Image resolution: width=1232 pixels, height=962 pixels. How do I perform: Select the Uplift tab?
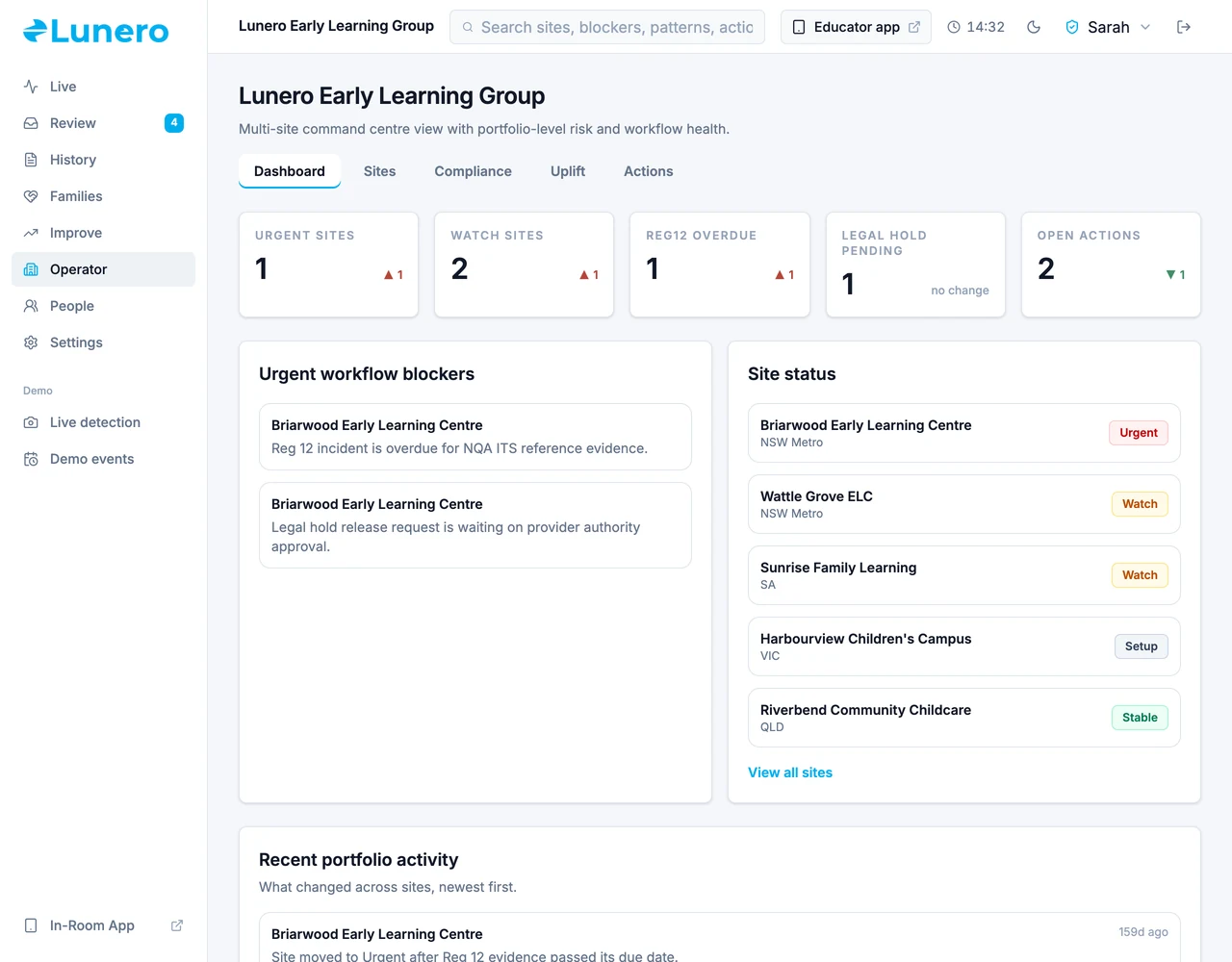568,171
